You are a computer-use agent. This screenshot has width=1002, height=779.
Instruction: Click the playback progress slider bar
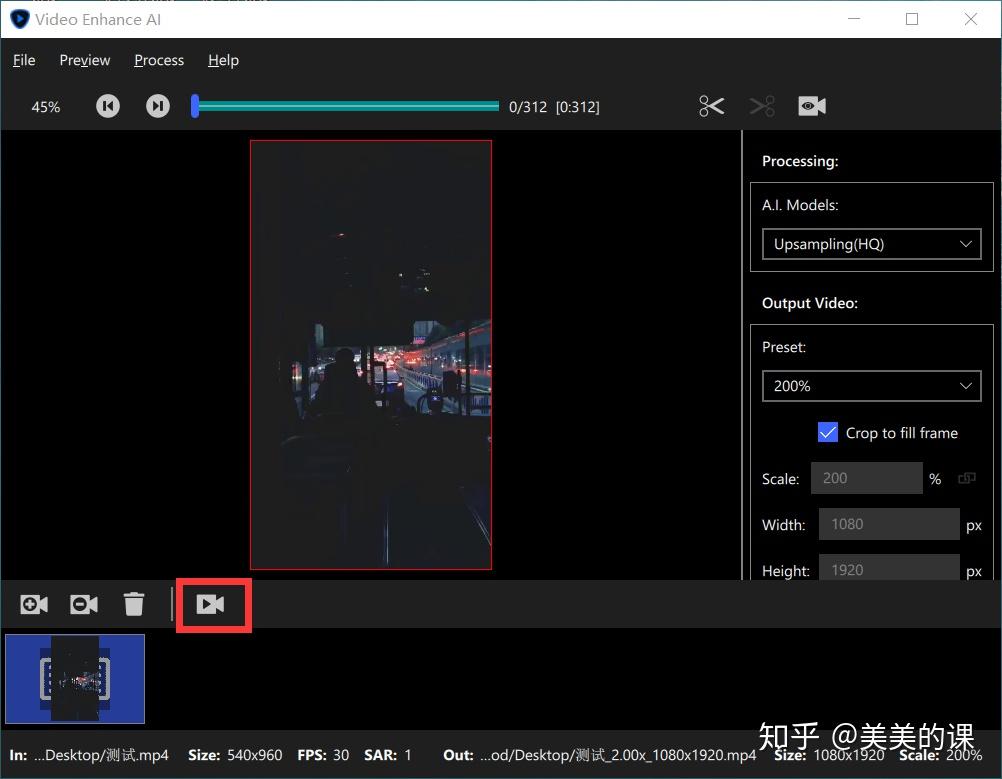[345, 105]
